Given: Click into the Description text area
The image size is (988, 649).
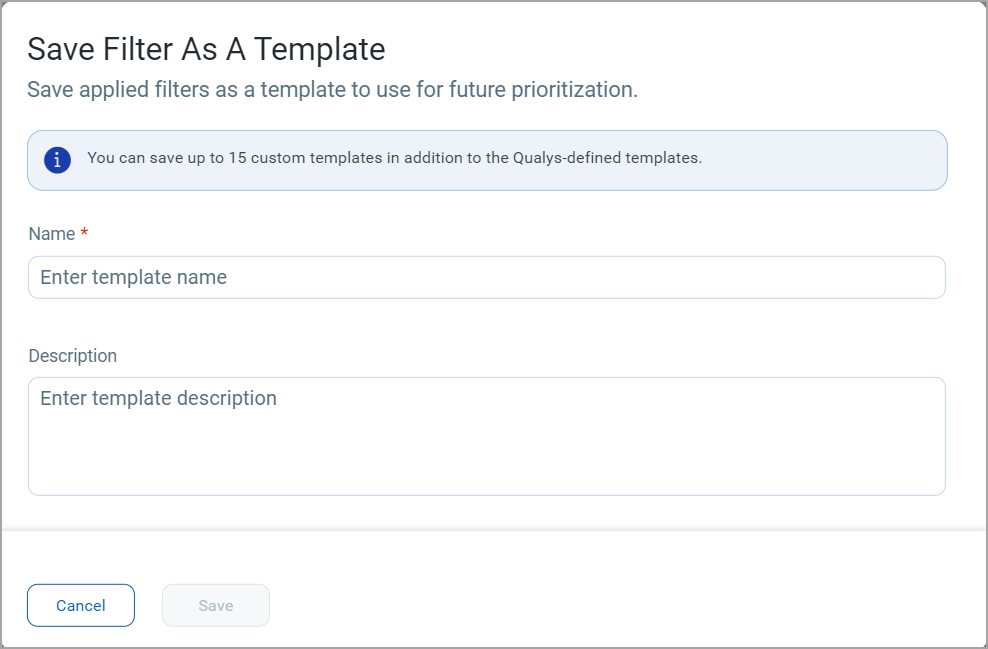Looking at the screenshot, I should (x=486, y=436).
